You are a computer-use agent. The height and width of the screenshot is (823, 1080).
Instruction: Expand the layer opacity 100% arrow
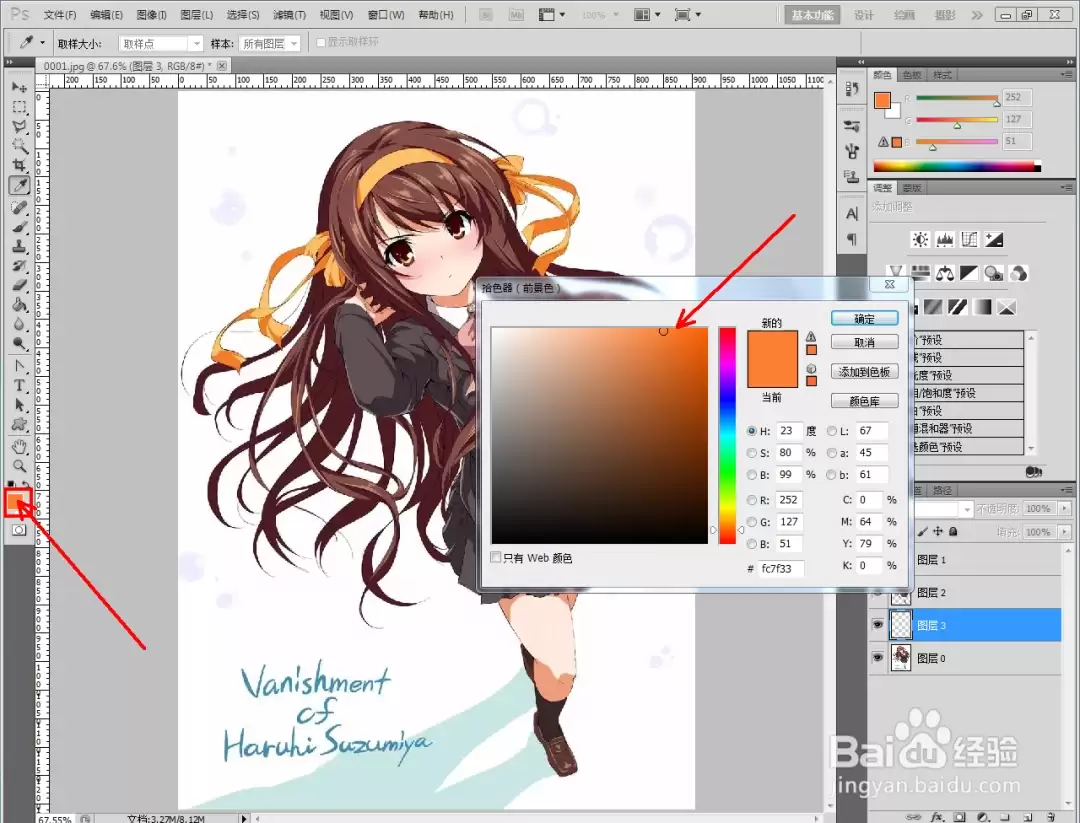[1065, 508]
